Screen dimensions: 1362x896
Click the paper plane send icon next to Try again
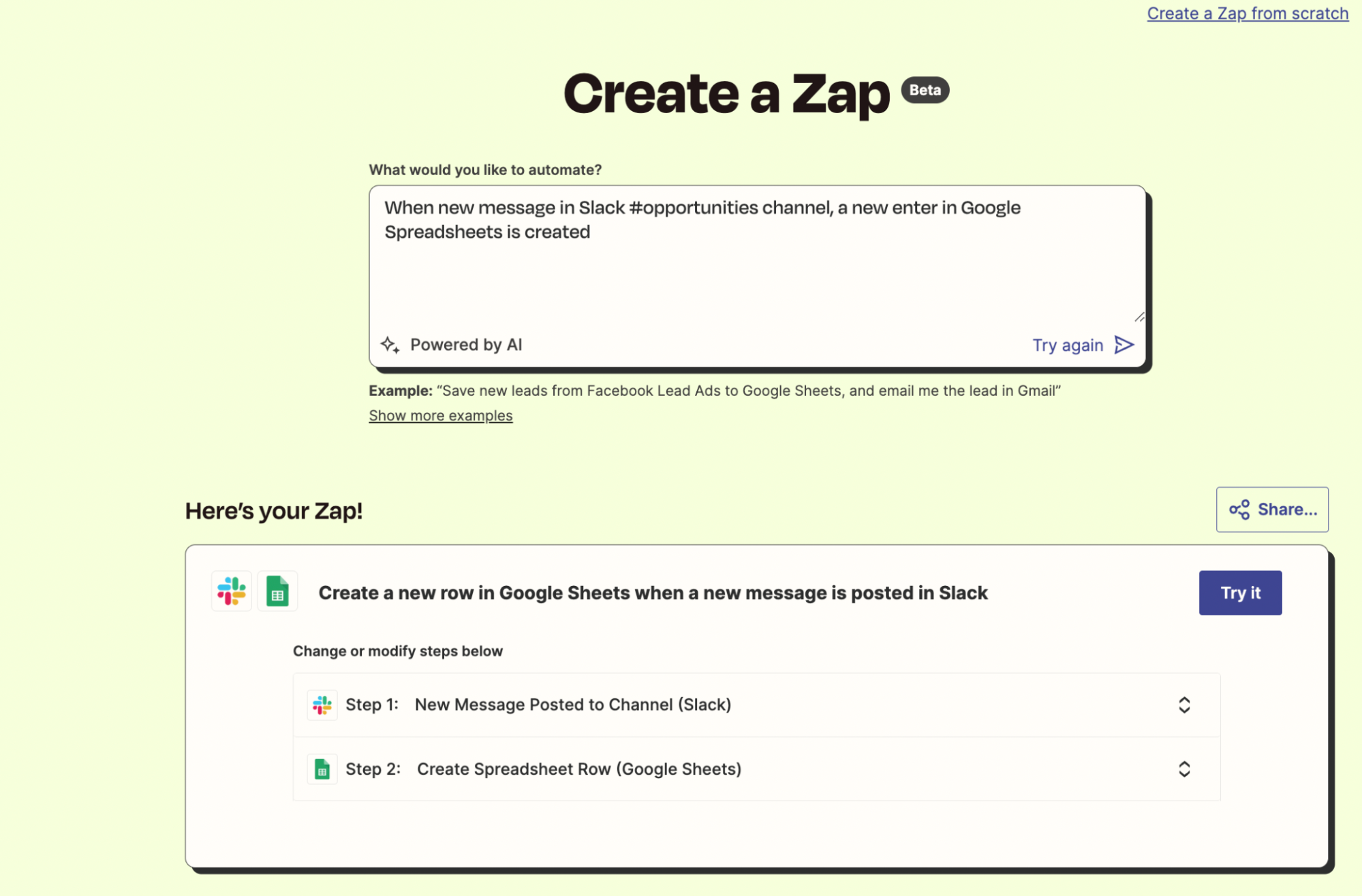[1124, 345]
